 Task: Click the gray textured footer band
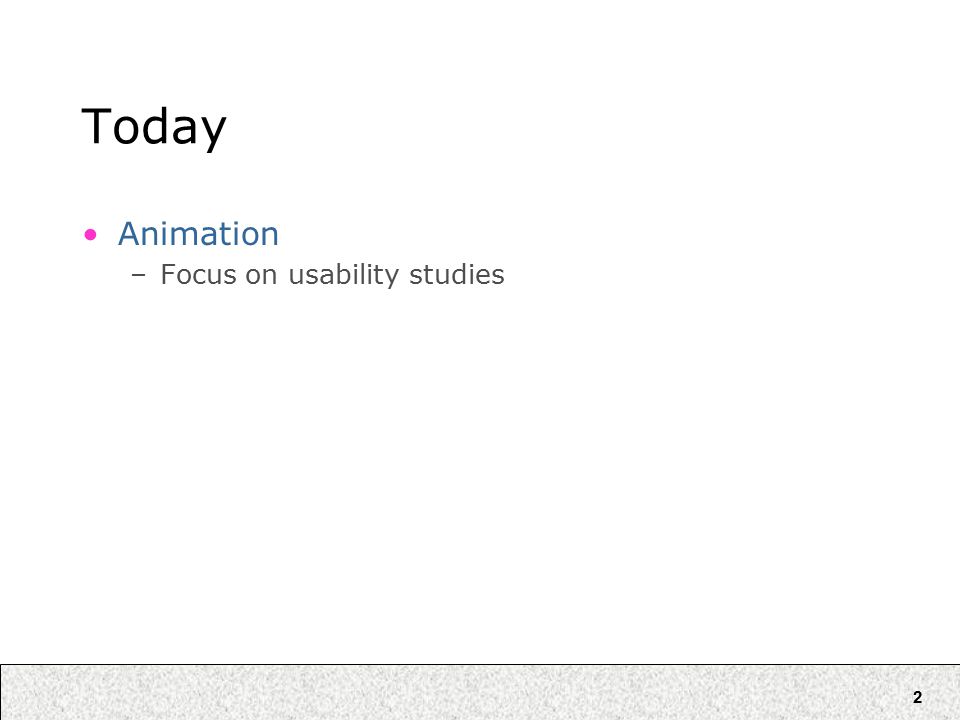480,692
